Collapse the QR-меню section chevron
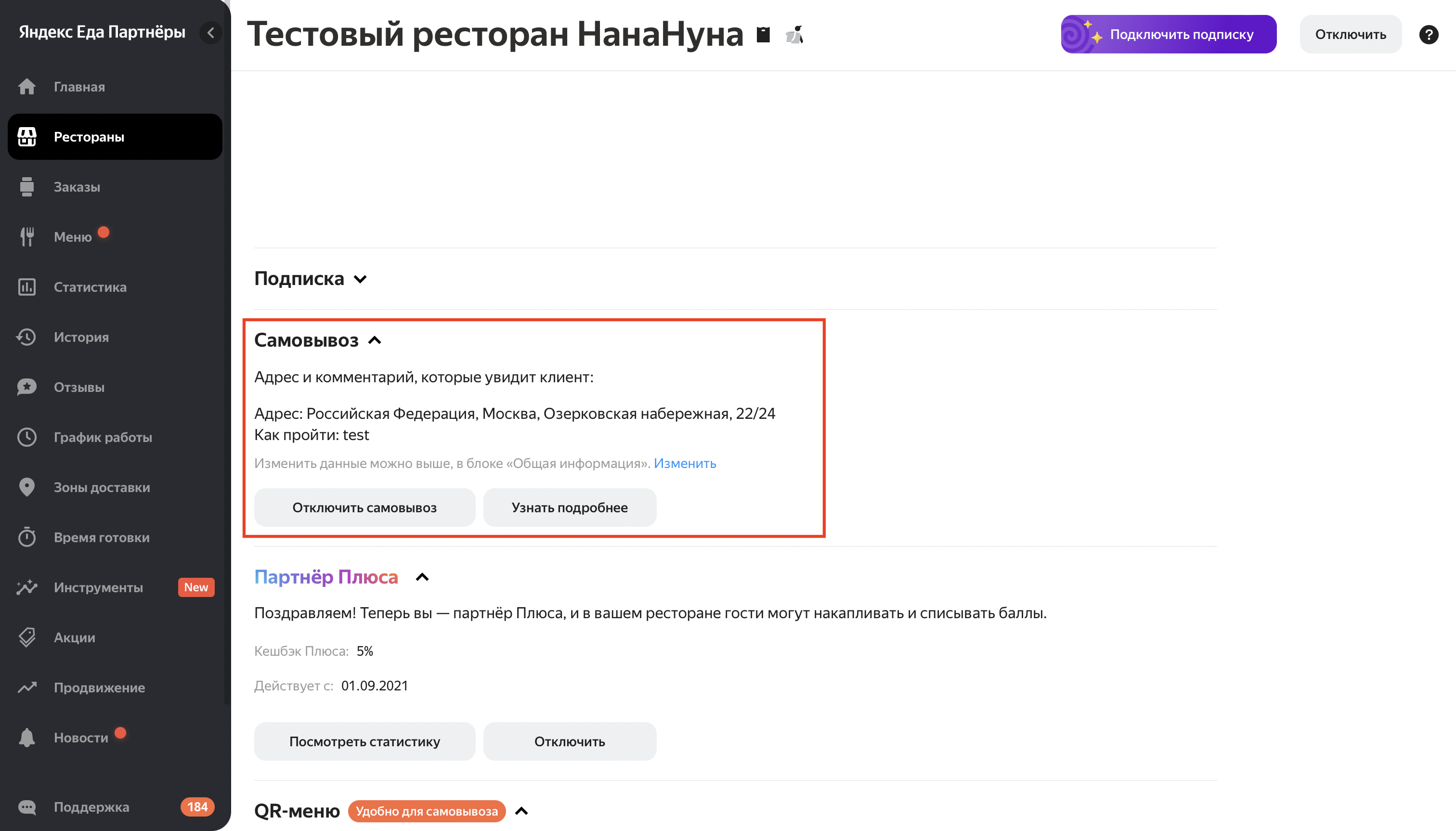Image resolution: width=1456 pixels, height=831 pixels. 521,811
